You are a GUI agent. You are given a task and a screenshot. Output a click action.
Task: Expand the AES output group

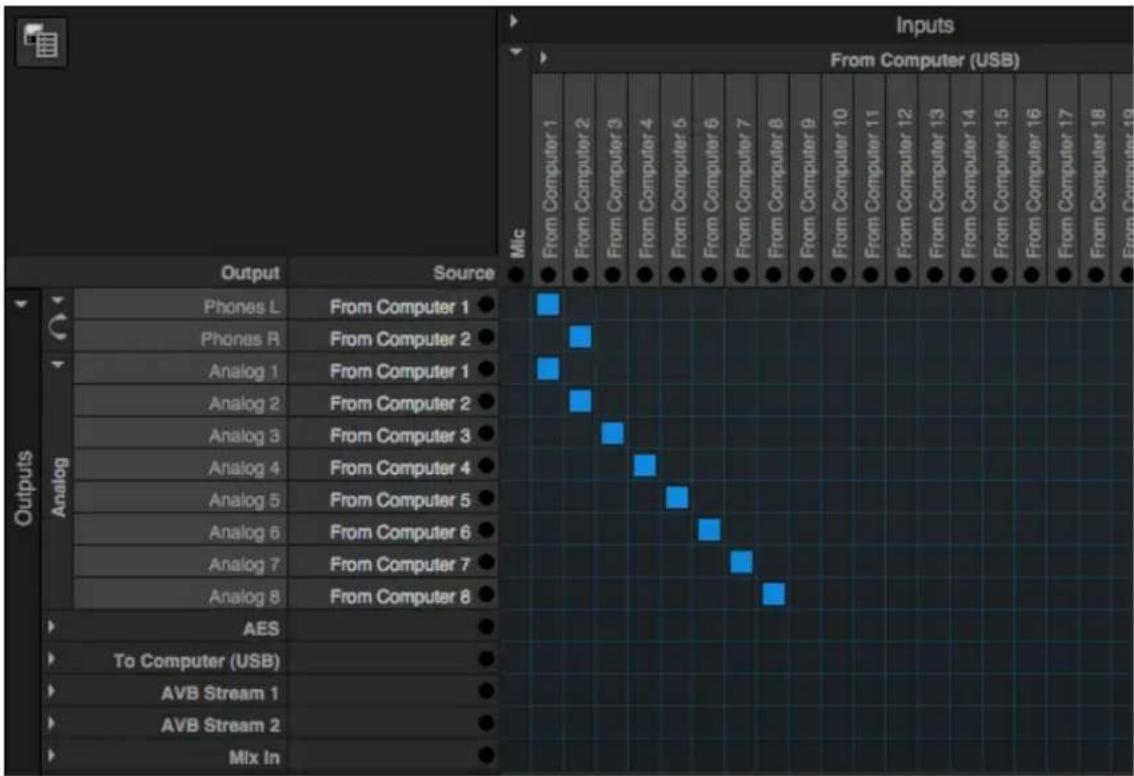(51, 626)
